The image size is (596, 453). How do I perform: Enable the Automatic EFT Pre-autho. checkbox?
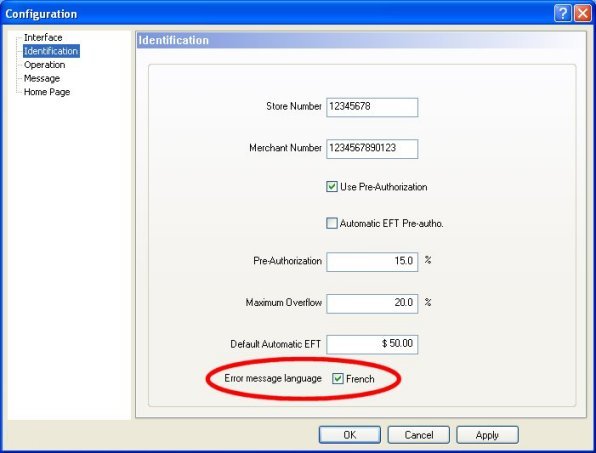click(x=331, y=223)
